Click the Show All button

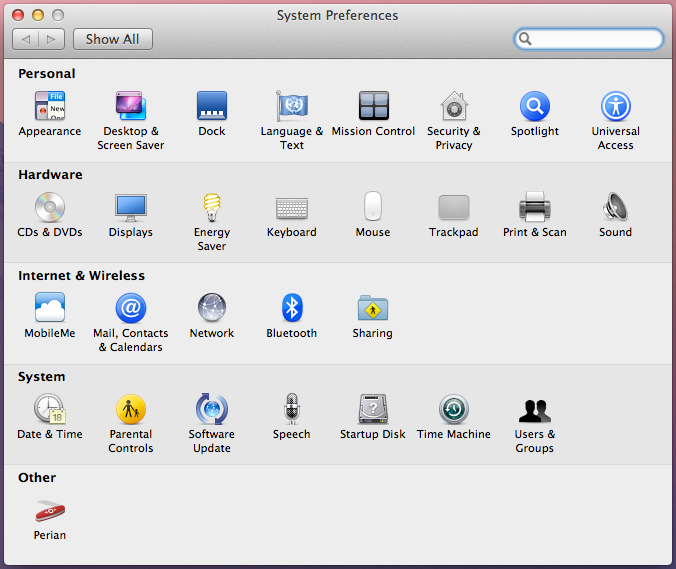point(113,39)
